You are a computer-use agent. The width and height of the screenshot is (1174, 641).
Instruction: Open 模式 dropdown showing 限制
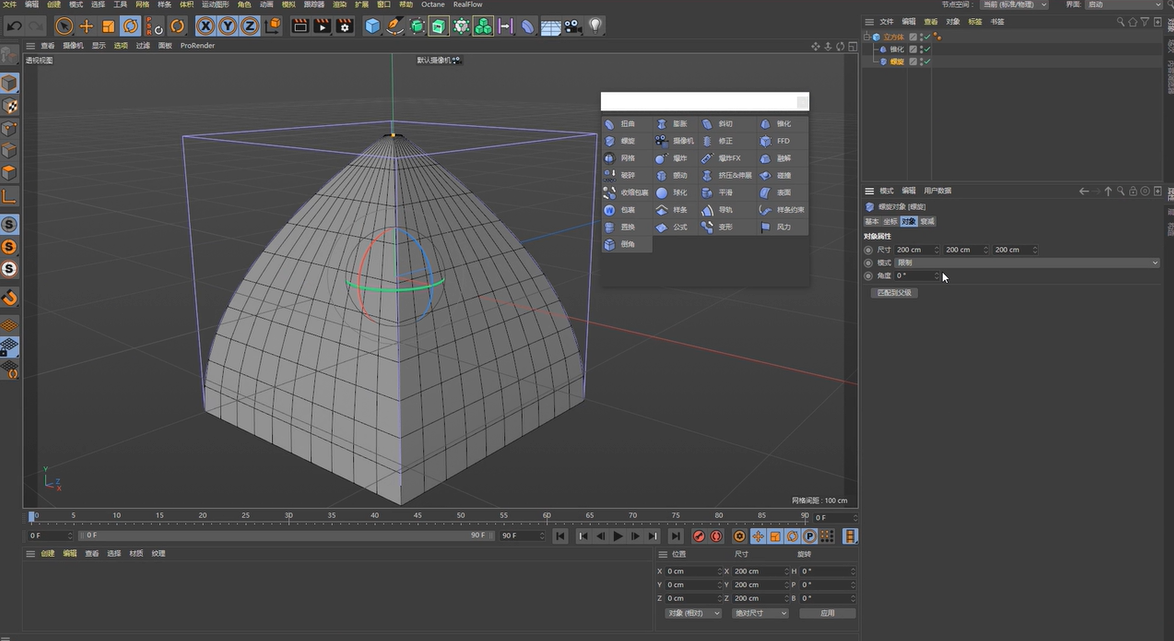coord(1027,263)
